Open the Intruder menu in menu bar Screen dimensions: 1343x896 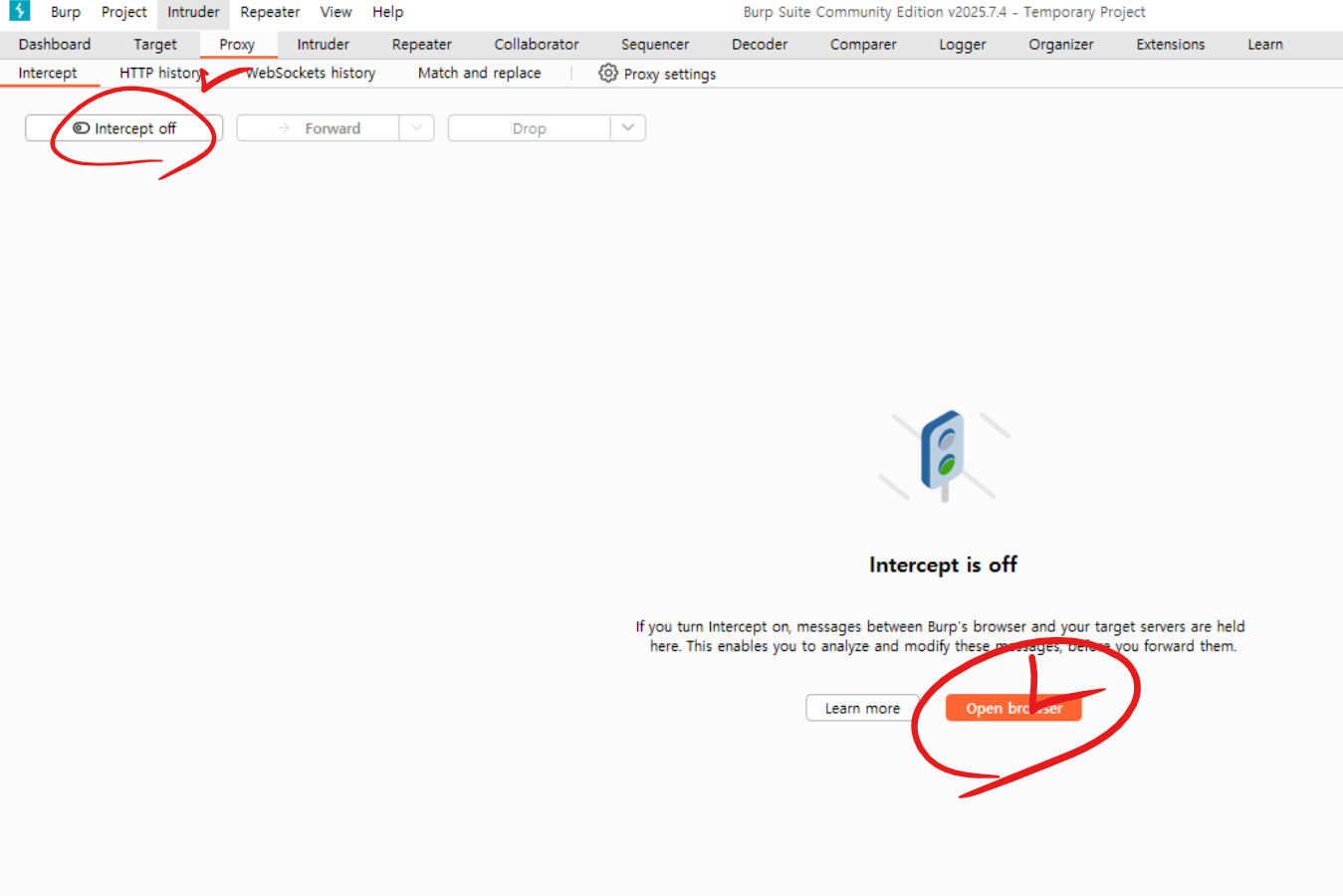point(193,12)
